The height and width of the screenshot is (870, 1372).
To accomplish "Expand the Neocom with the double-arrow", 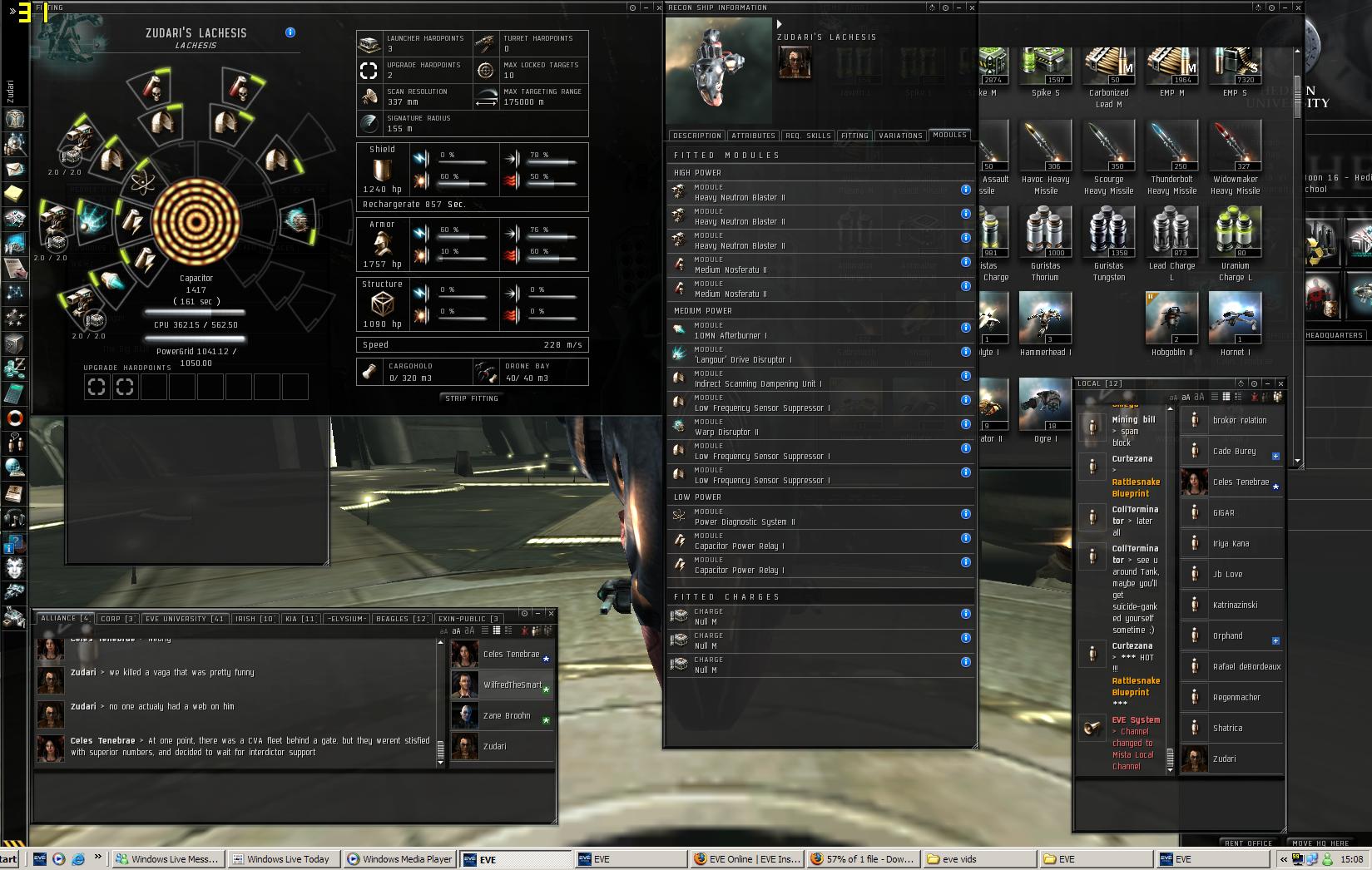I will point(12,11).
